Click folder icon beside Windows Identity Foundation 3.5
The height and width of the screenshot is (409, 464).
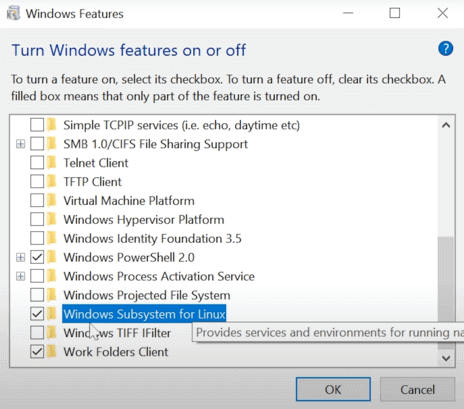click(x=51, y=238)
